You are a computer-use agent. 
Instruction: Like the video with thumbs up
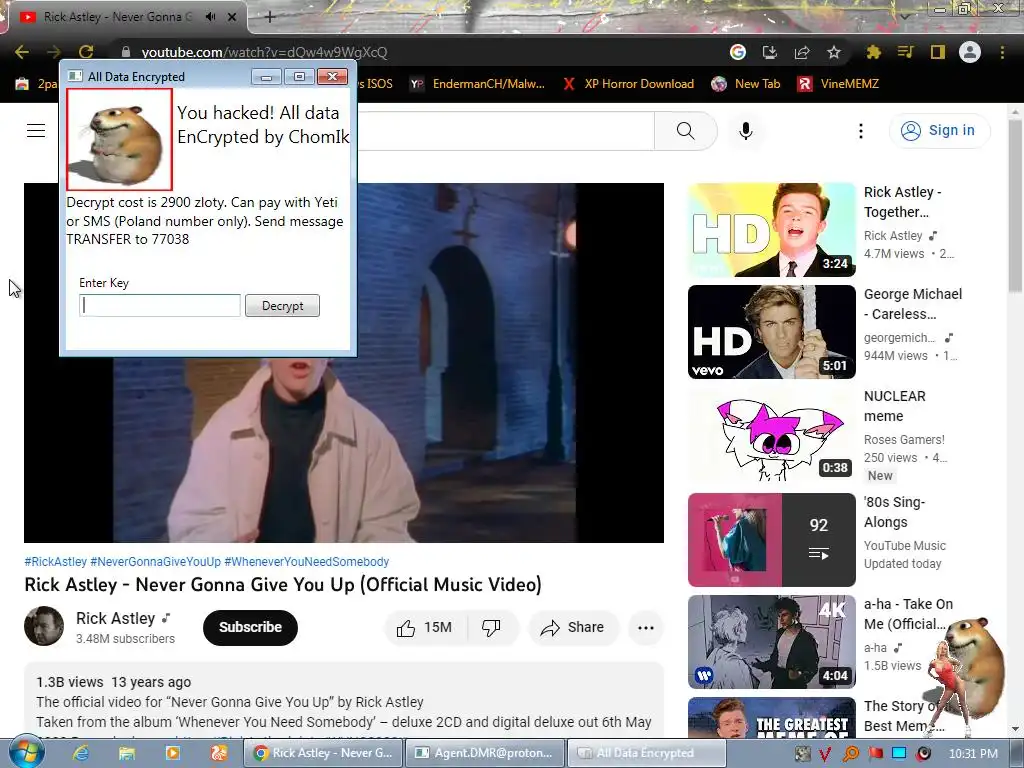point(424,628)
